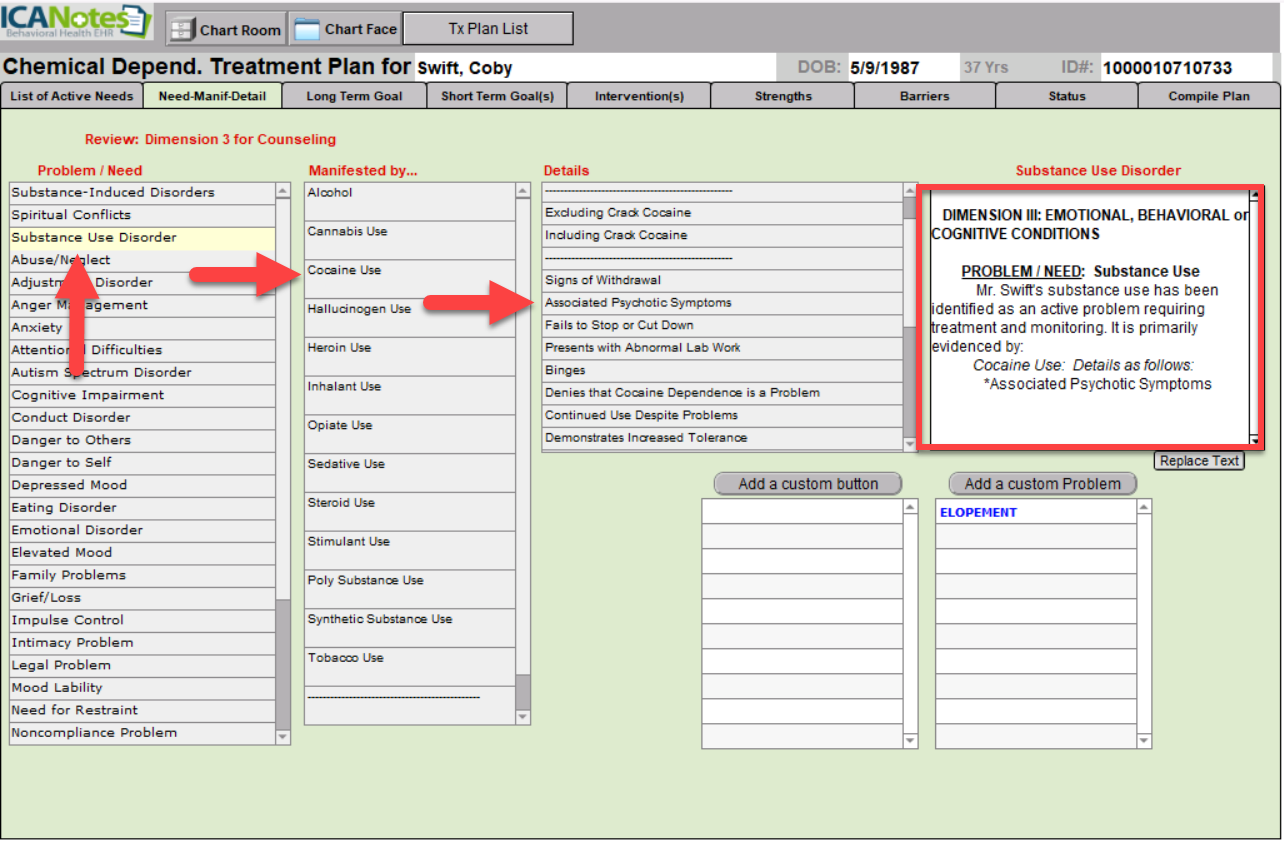Image resolution: width=1284 pixels, height=841 pixels.
Task: Select Substance Use Disorder in the problem list
Action: click(x=142, y=238)
